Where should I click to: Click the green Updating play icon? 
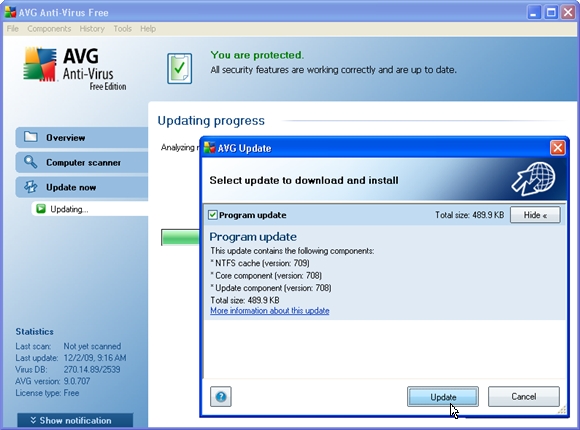(x=41, y=209)
